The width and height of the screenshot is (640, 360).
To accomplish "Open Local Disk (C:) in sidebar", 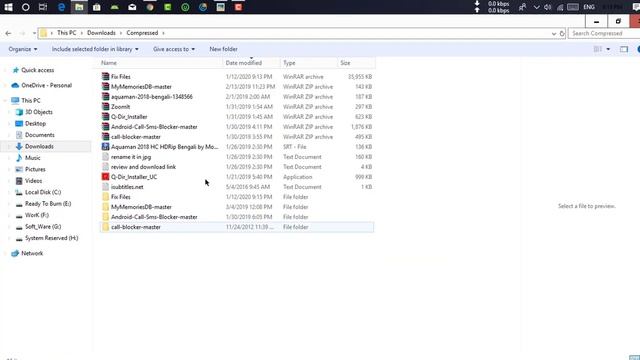I will (x=42, y=192).
